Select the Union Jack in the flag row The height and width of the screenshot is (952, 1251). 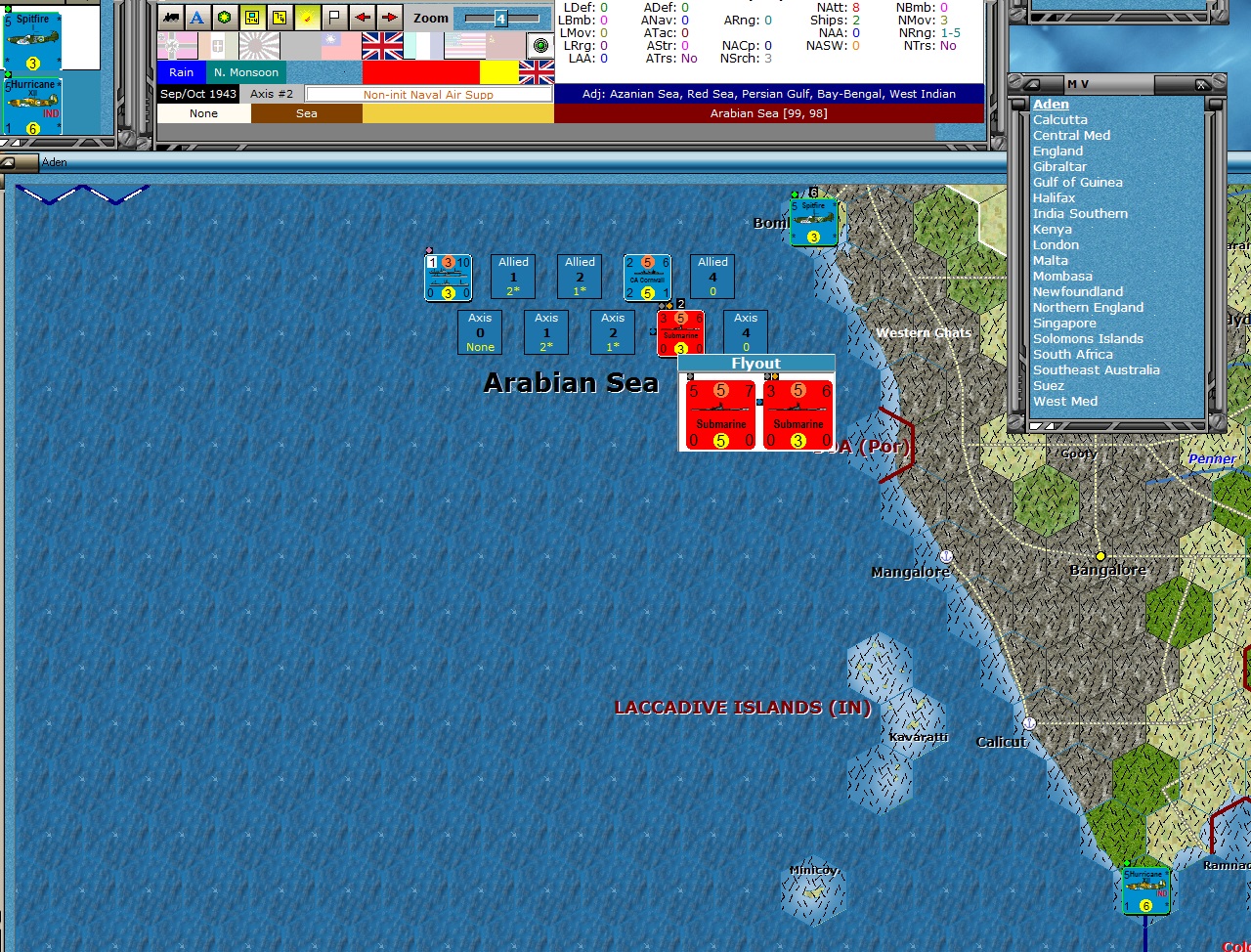point(382,46)
